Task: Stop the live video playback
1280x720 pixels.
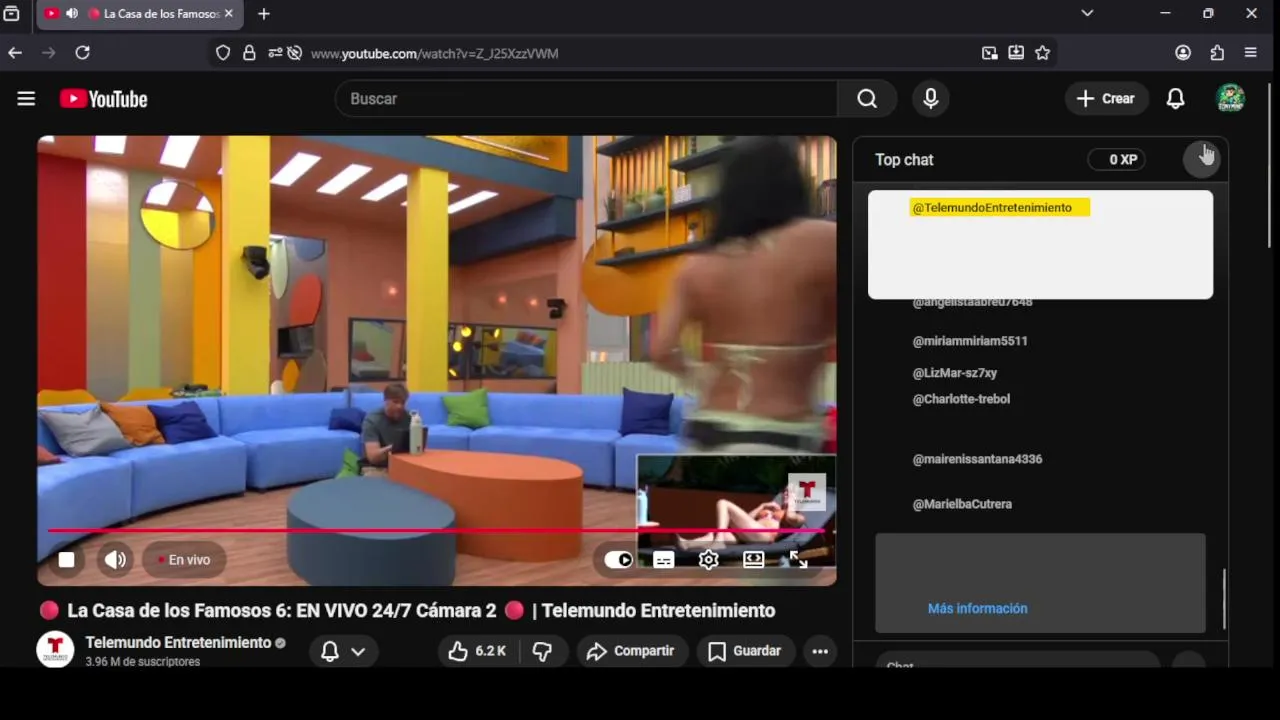Action: [x=66, y=560]
